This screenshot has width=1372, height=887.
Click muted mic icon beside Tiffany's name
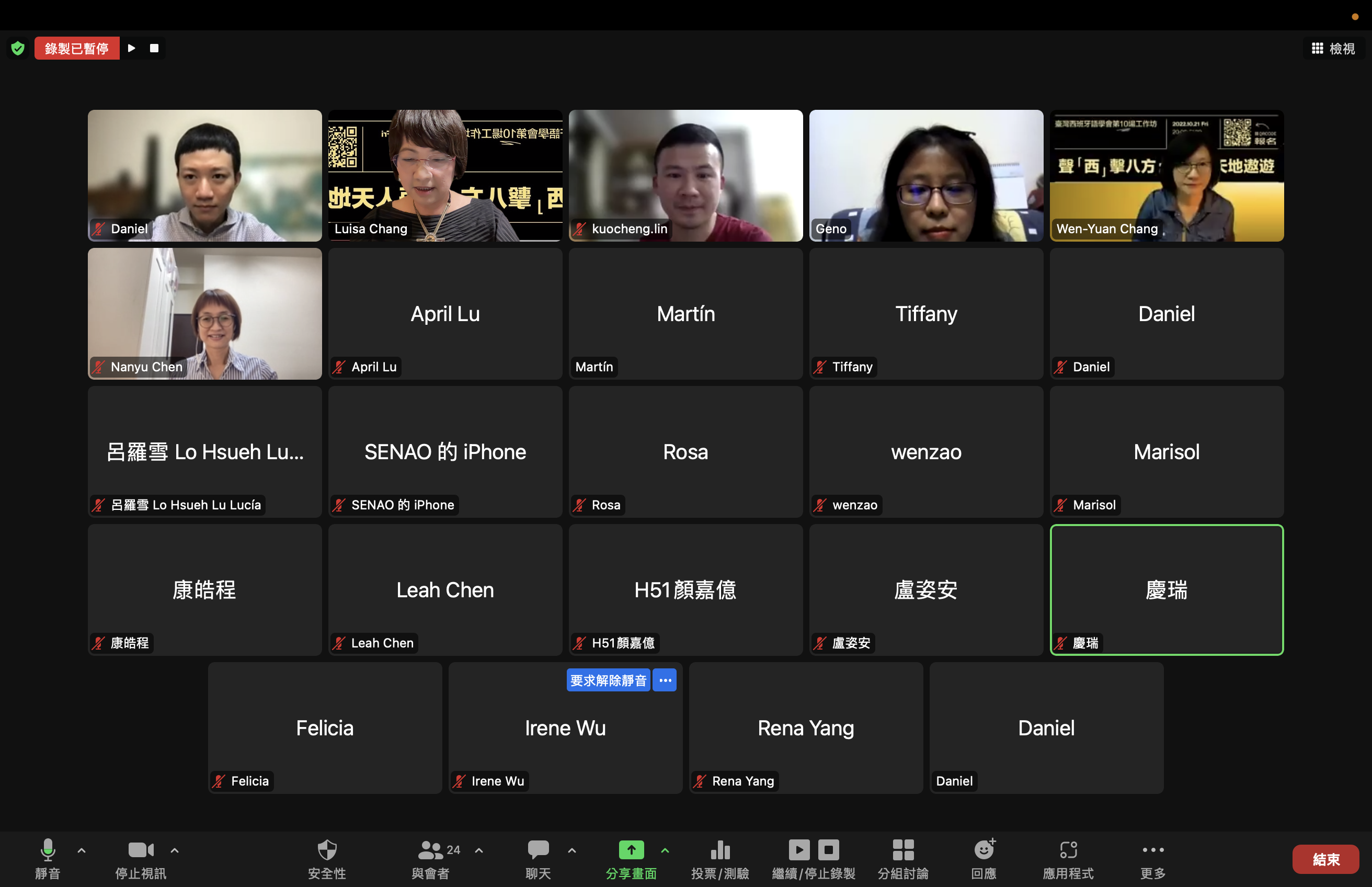pyautogui.click(x=820, y=367)
